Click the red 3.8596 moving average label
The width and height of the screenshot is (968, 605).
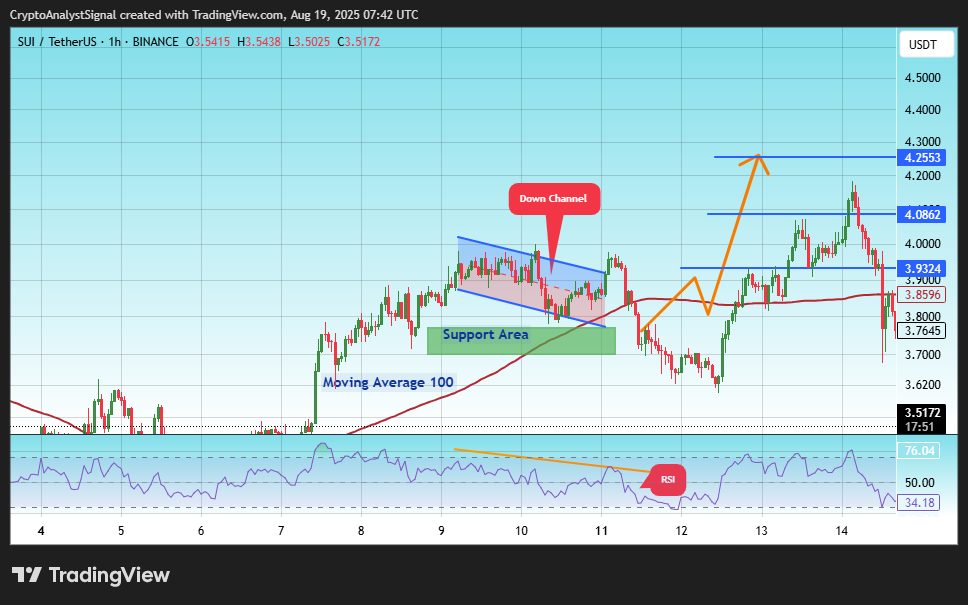pos(921,294)
